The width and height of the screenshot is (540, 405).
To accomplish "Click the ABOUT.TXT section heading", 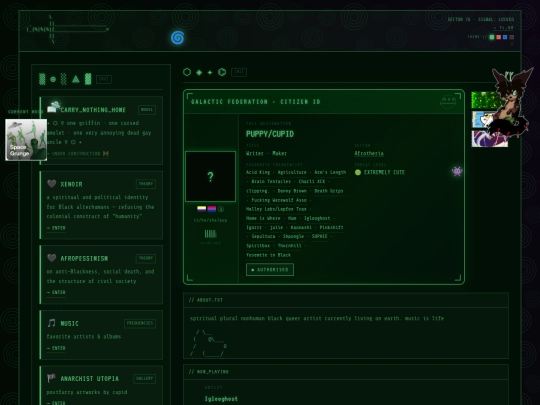I will [x=206, y=300].
